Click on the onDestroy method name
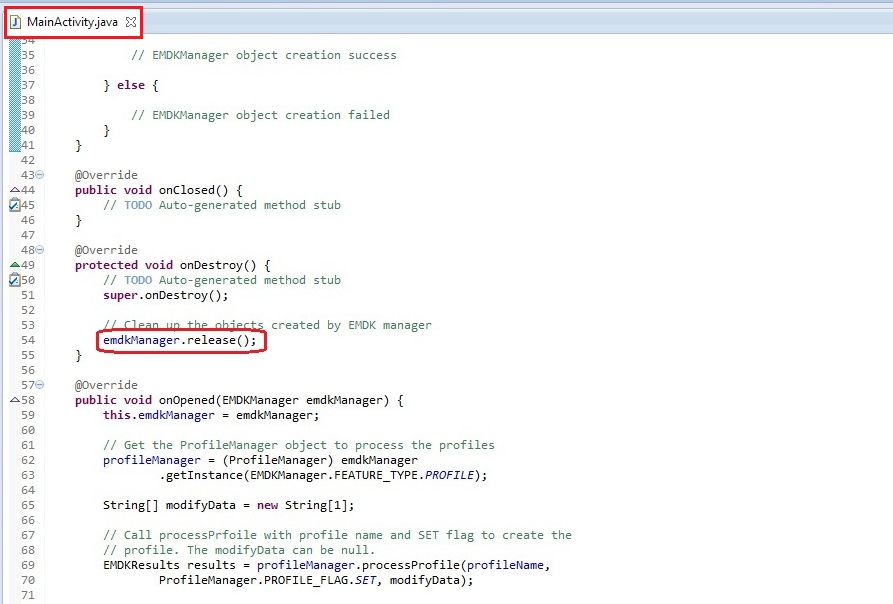Viewport: 893px width, 604px height. tap(211, 265)
